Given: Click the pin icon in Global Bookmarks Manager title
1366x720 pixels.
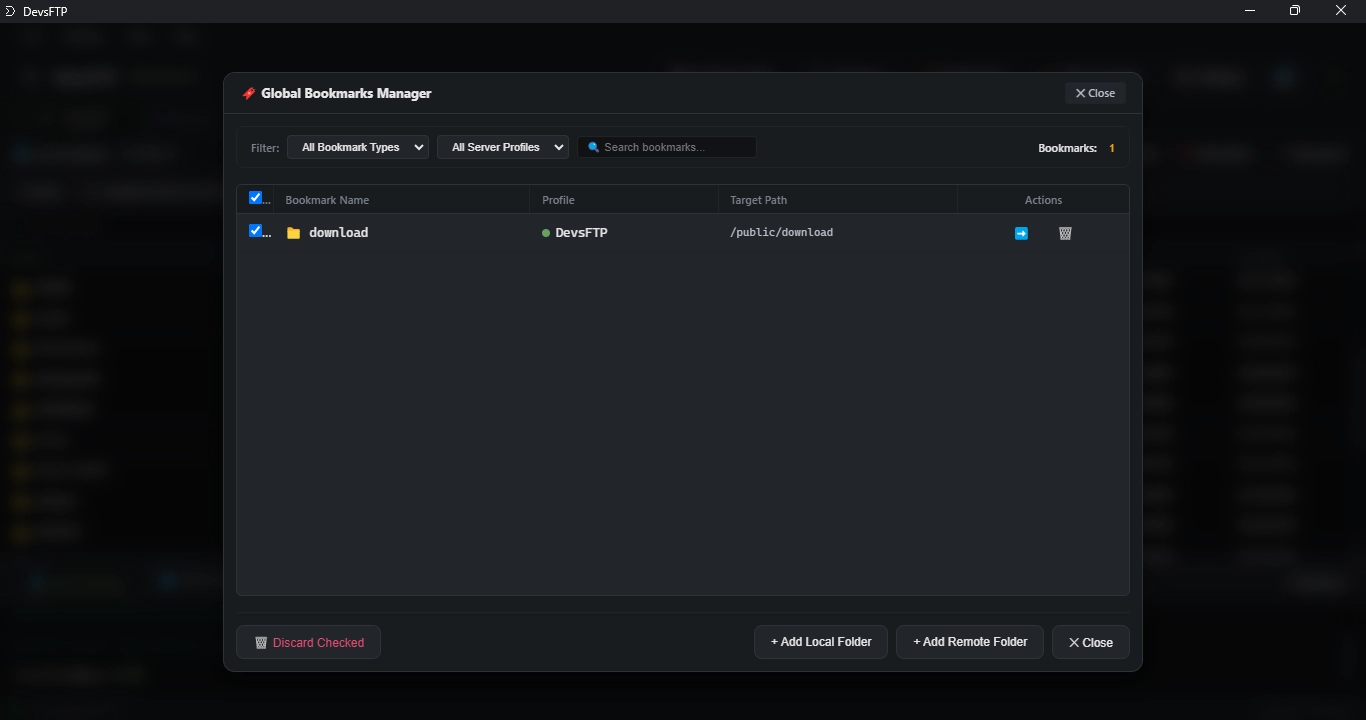Looking at the screenshot, I should tap(249, 93).
